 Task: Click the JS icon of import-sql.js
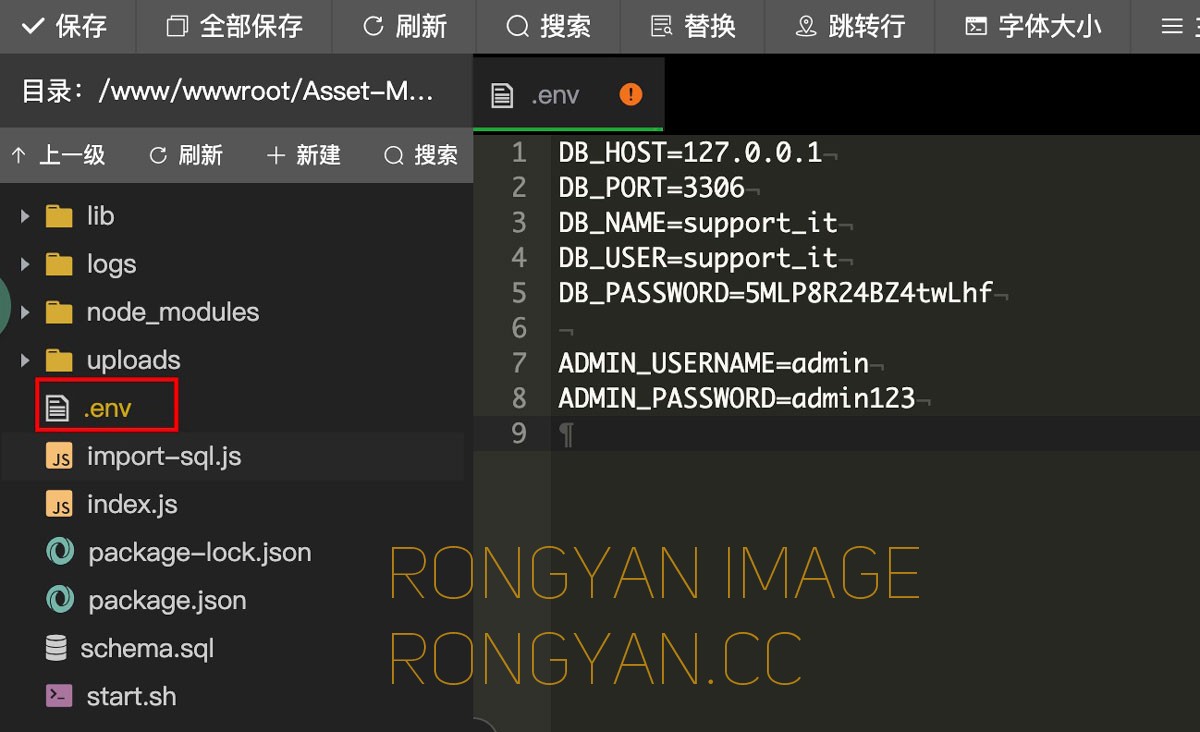pos(60,456)
